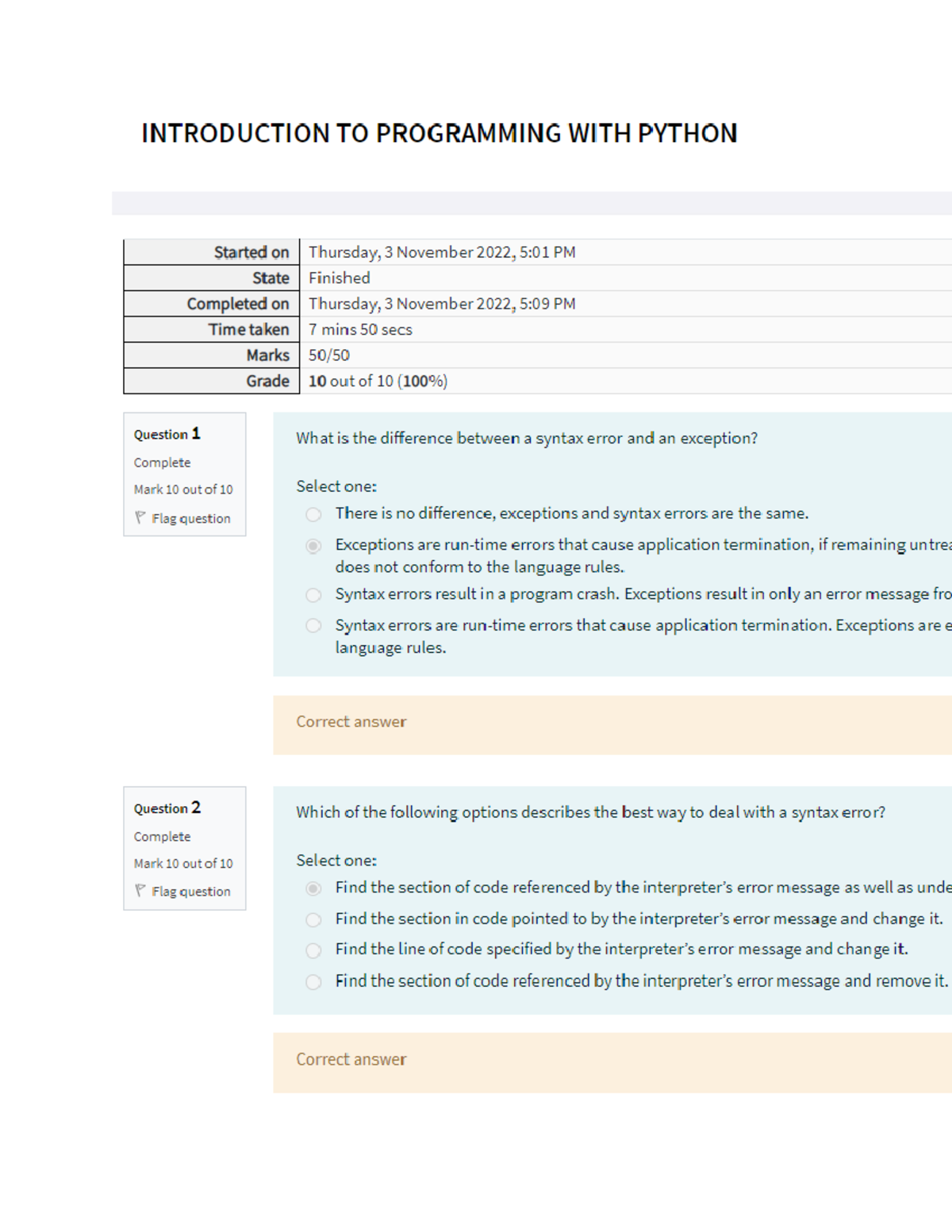This screenshot has height=1232, width=952.
Task: Click 'Correct answer' feedback for Question 1
Action: [351, 722]
